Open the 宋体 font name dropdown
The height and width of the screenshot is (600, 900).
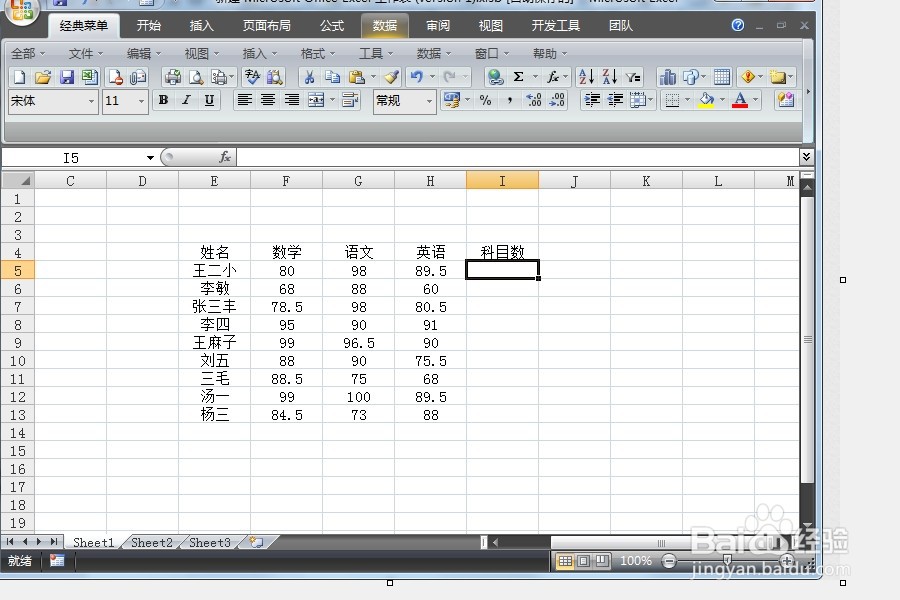92,100
